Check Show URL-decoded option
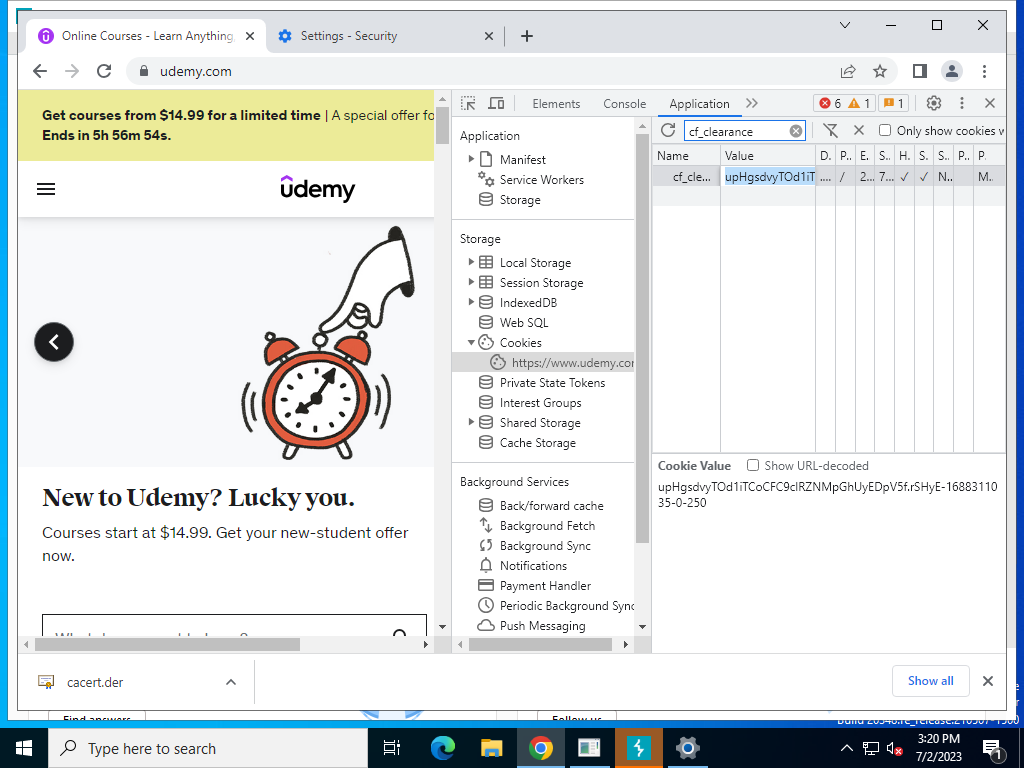The image size is (1024, 768). coord(753,465)
